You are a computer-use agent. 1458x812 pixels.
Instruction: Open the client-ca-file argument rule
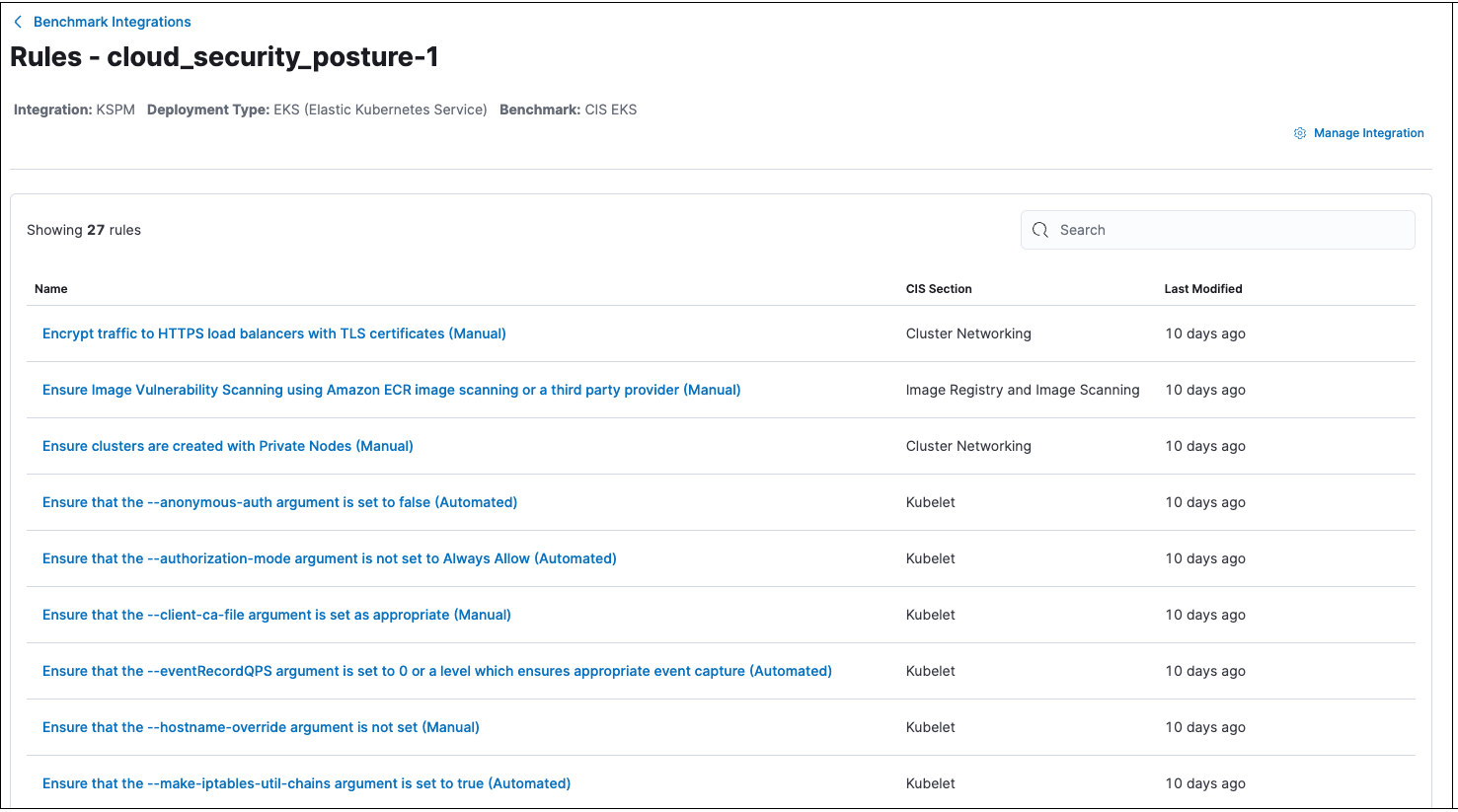pos(276,615)
